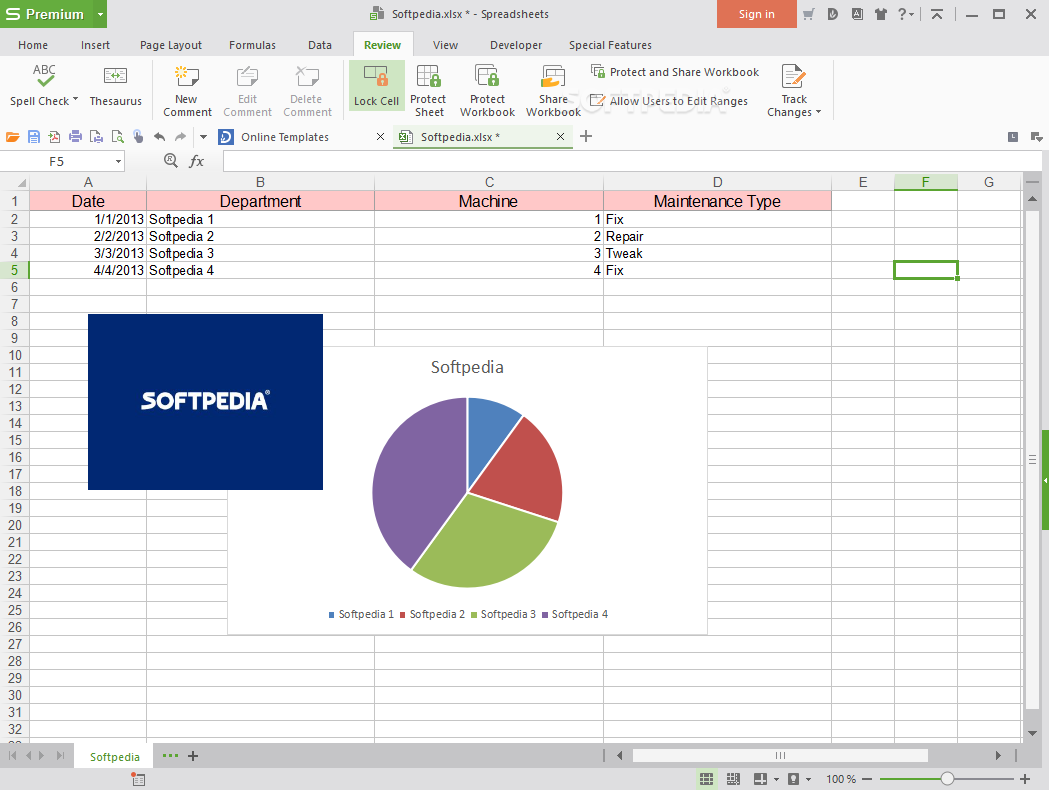Image resolution: width=1049 pixels, height=790 pixels.
Task: Click the Open folder icon in quick toolbar
Action: point(12,137)
